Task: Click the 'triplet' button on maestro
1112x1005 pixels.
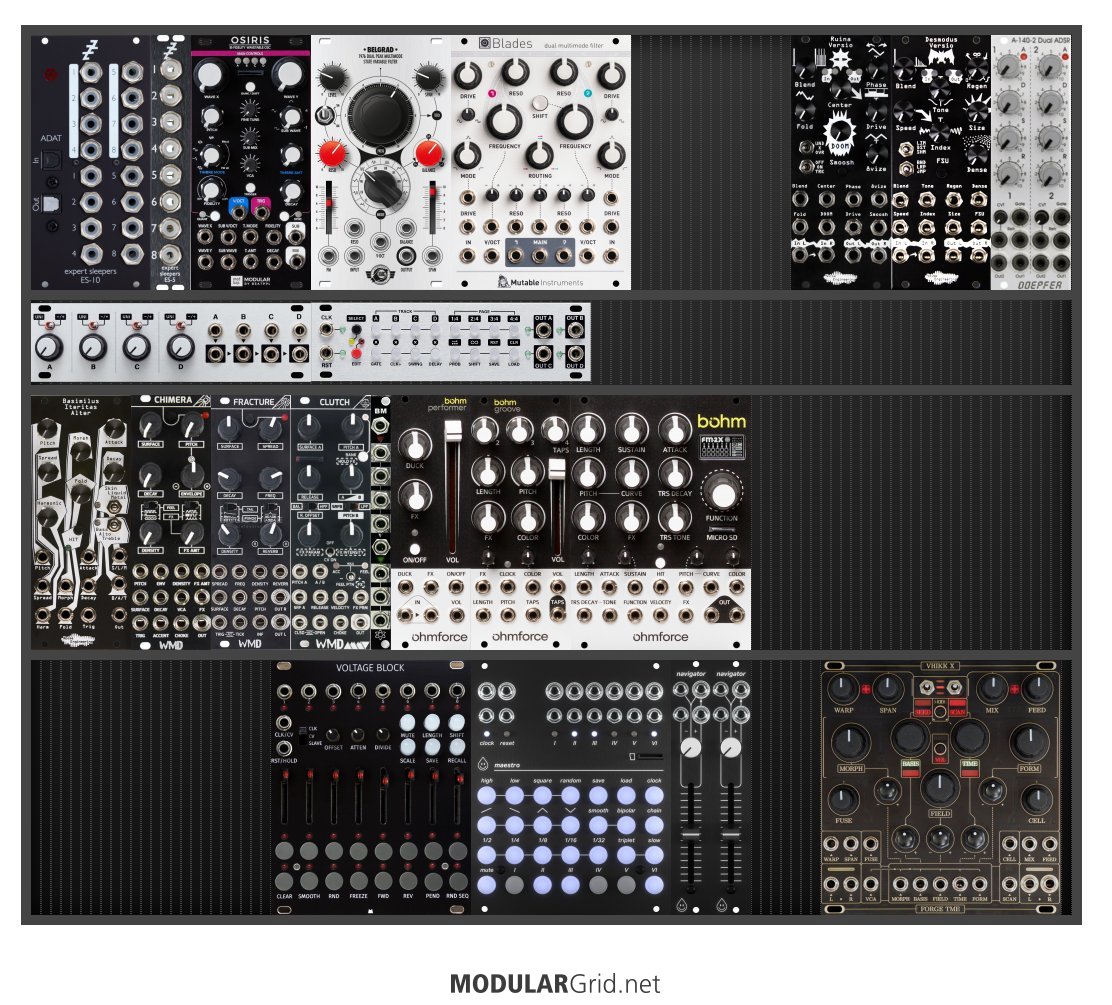Action: click(626, 855)
